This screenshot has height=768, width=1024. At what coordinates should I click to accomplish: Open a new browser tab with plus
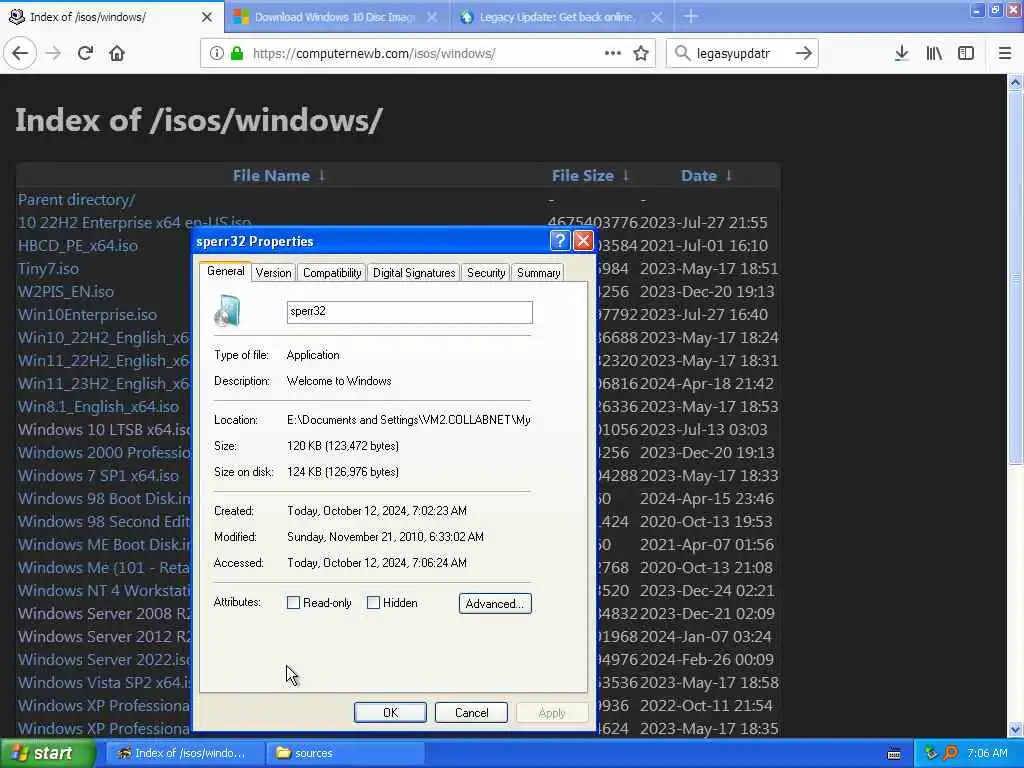coord(691,16)
